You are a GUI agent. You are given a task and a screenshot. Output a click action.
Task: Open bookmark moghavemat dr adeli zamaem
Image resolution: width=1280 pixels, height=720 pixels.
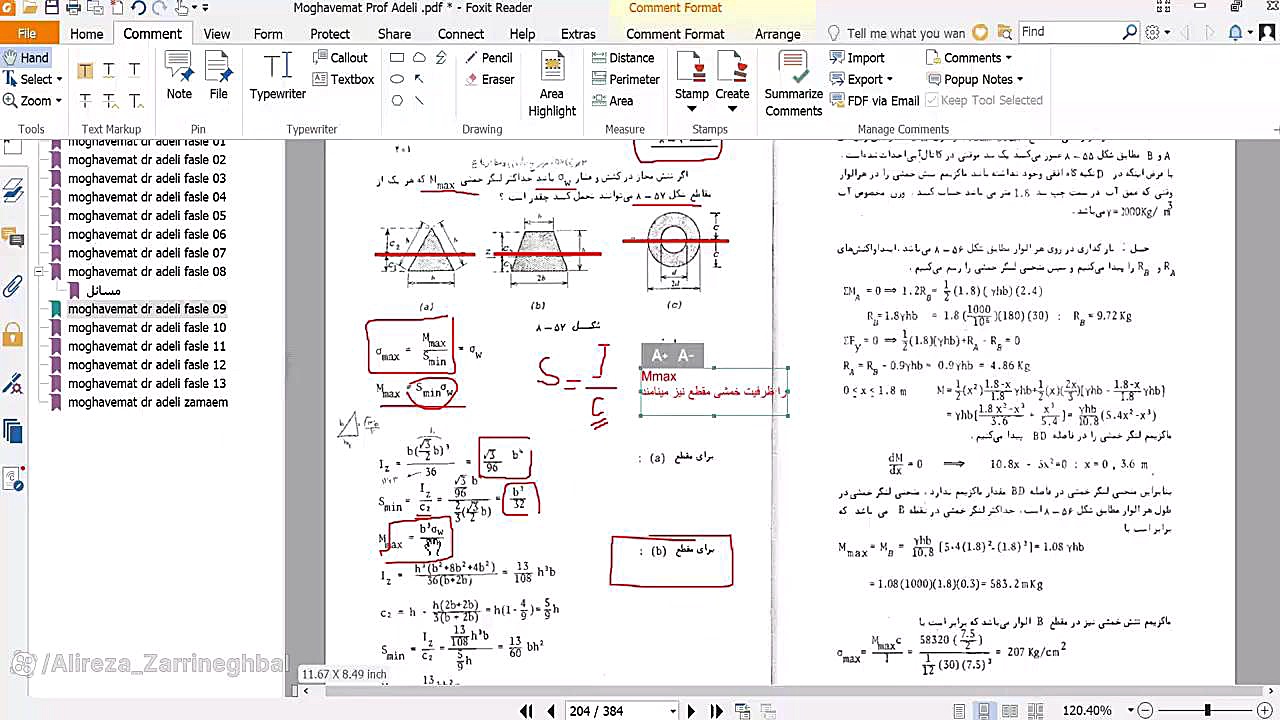(x=148, y=402)
